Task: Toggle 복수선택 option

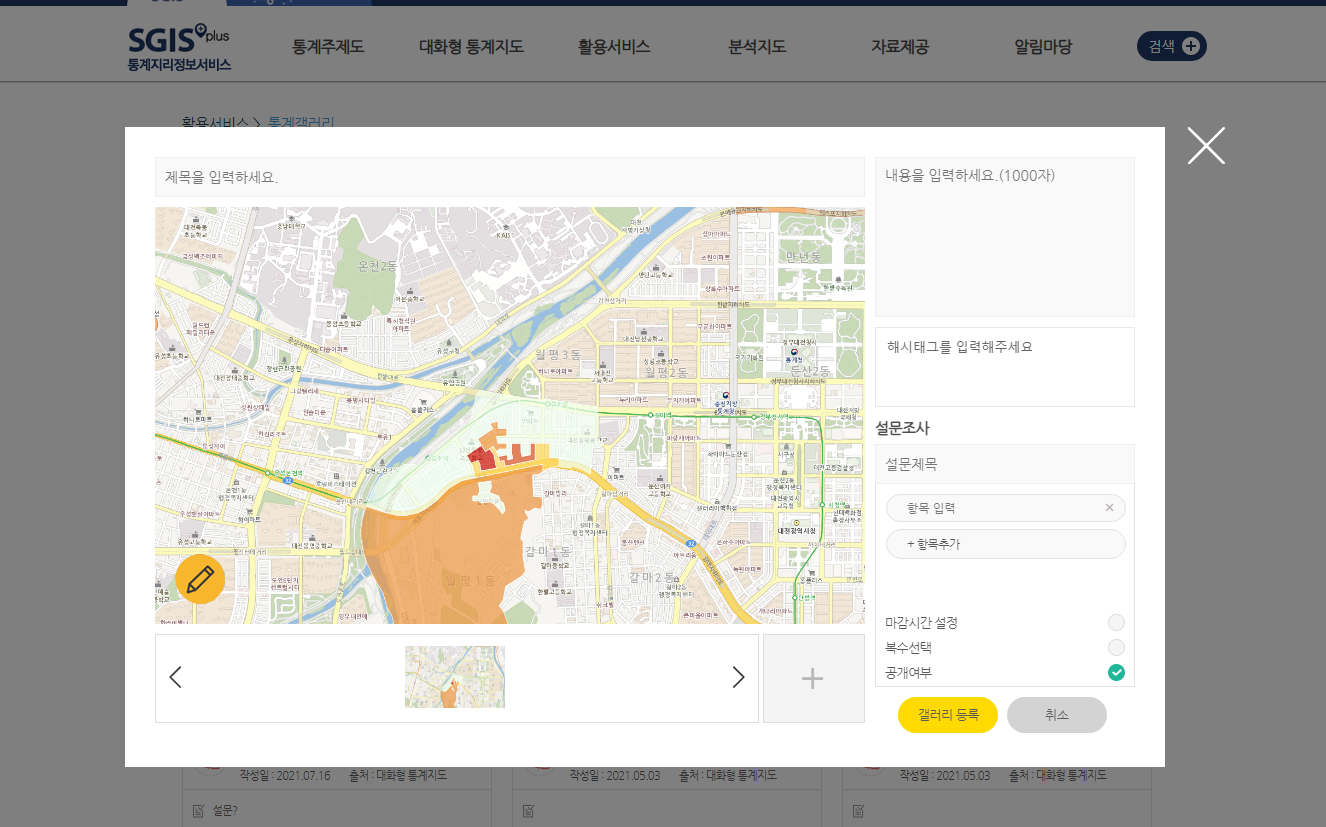Action: 1116,647
